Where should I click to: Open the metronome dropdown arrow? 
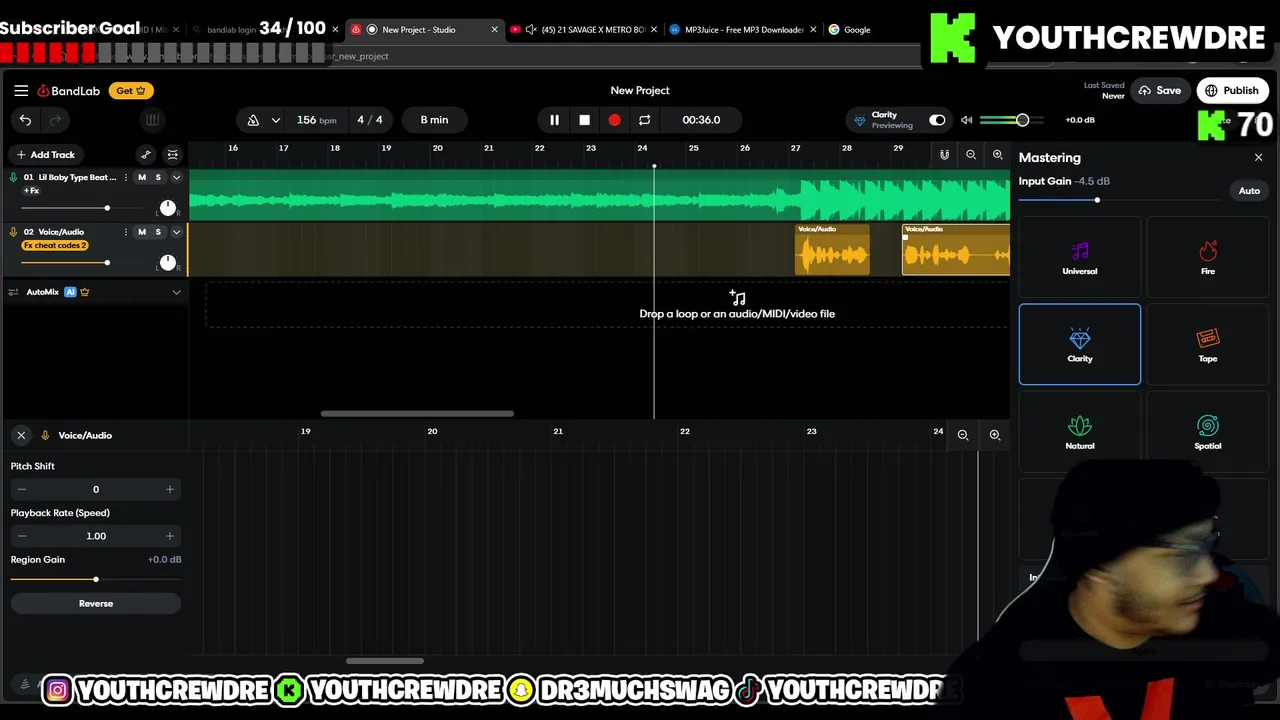coord(275,120)
